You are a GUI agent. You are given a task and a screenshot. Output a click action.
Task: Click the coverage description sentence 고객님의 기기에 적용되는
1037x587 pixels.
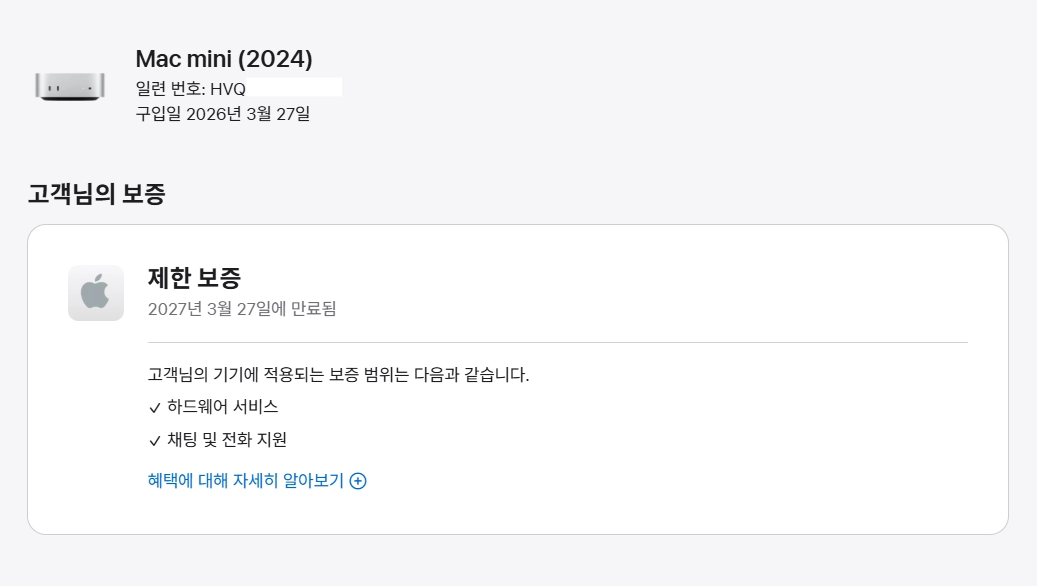pyautogui.click(x=339, y=375)
